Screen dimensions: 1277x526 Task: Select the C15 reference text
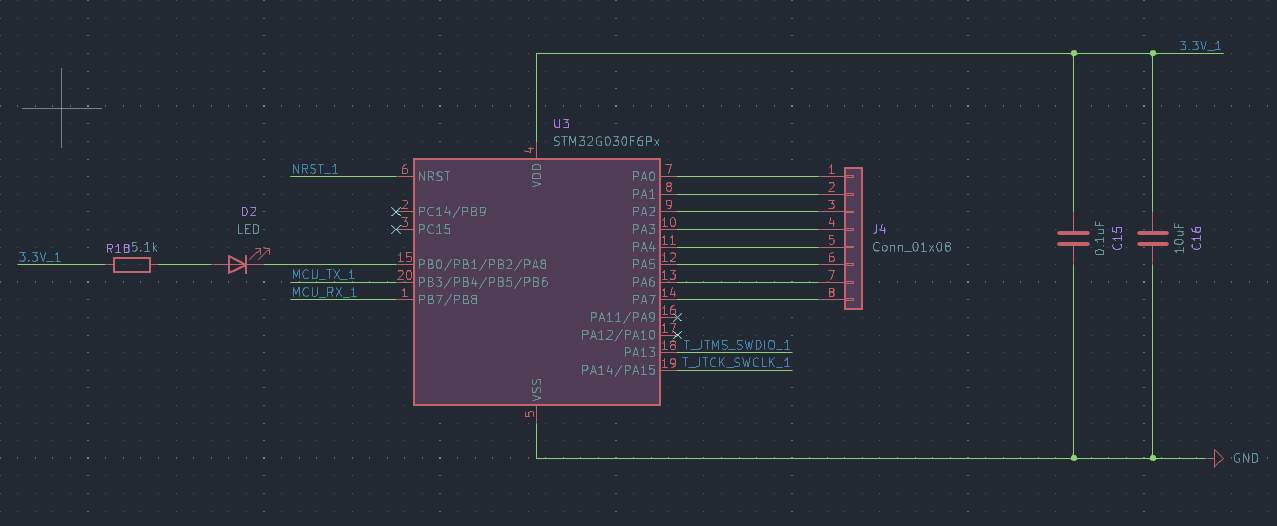1117,238
